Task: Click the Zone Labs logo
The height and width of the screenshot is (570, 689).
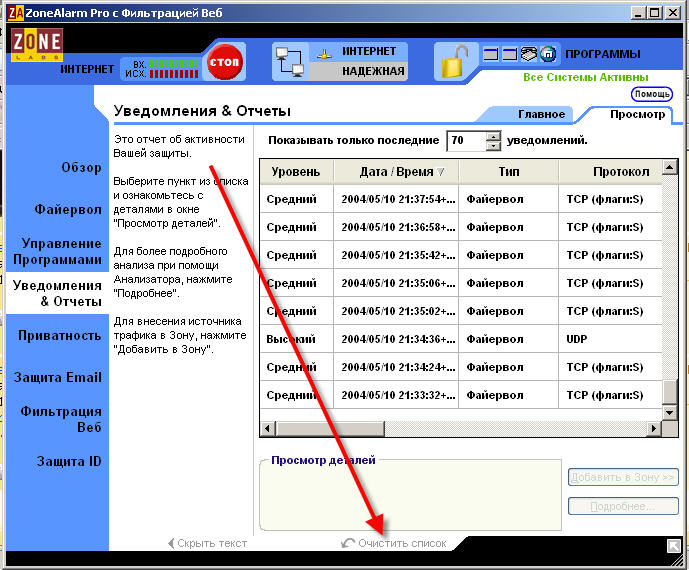Action: click(x=37, y=44)
